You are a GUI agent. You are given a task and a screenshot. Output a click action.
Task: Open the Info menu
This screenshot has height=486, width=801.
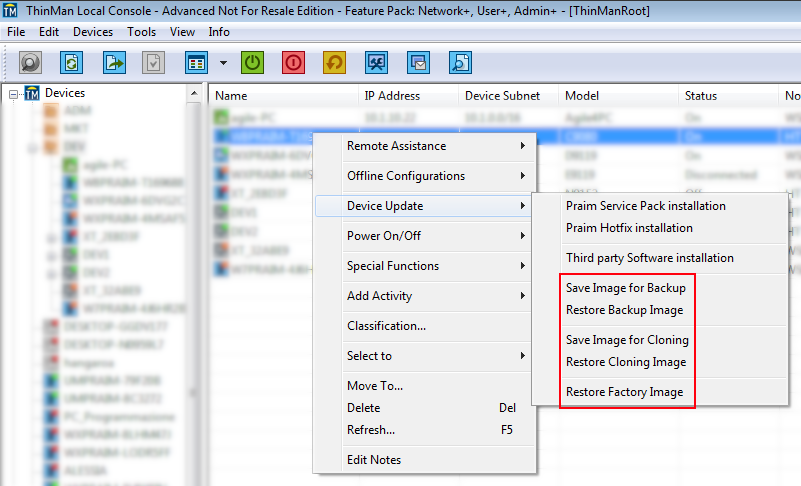click(219, 32)
